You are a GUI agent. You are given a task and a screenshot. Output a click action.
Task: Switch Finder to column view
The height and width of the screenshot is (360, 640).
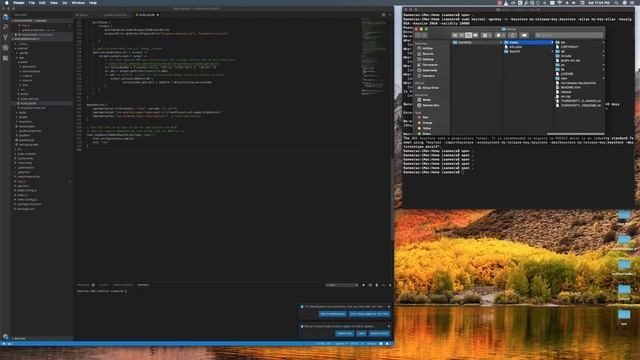[469, 36]
